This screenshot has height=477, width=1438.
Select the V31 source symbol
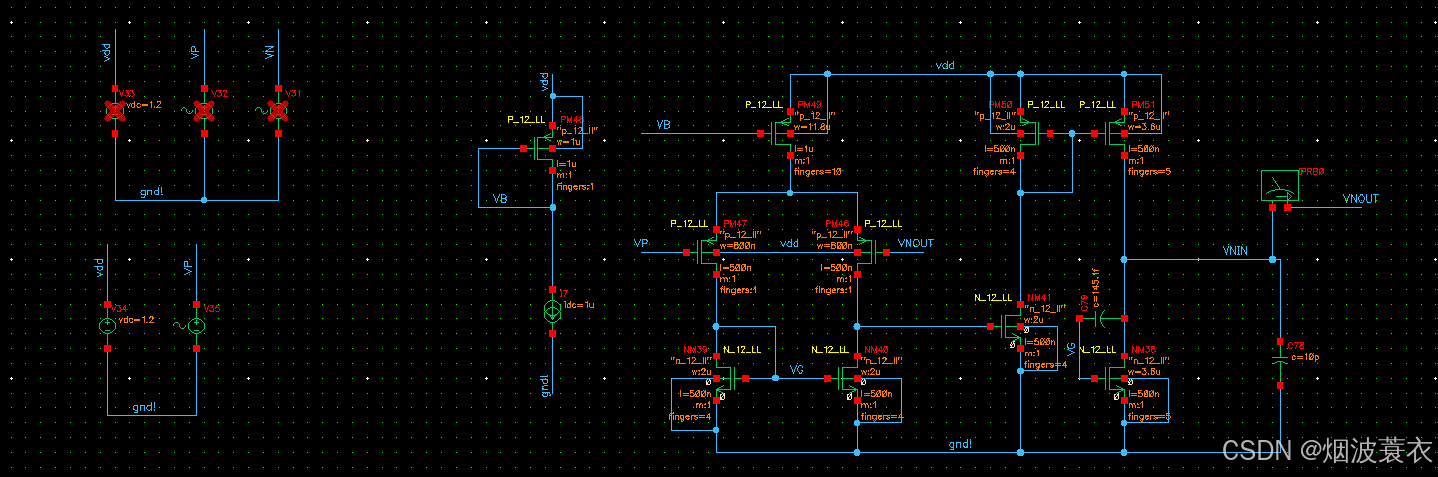point(279,110)
